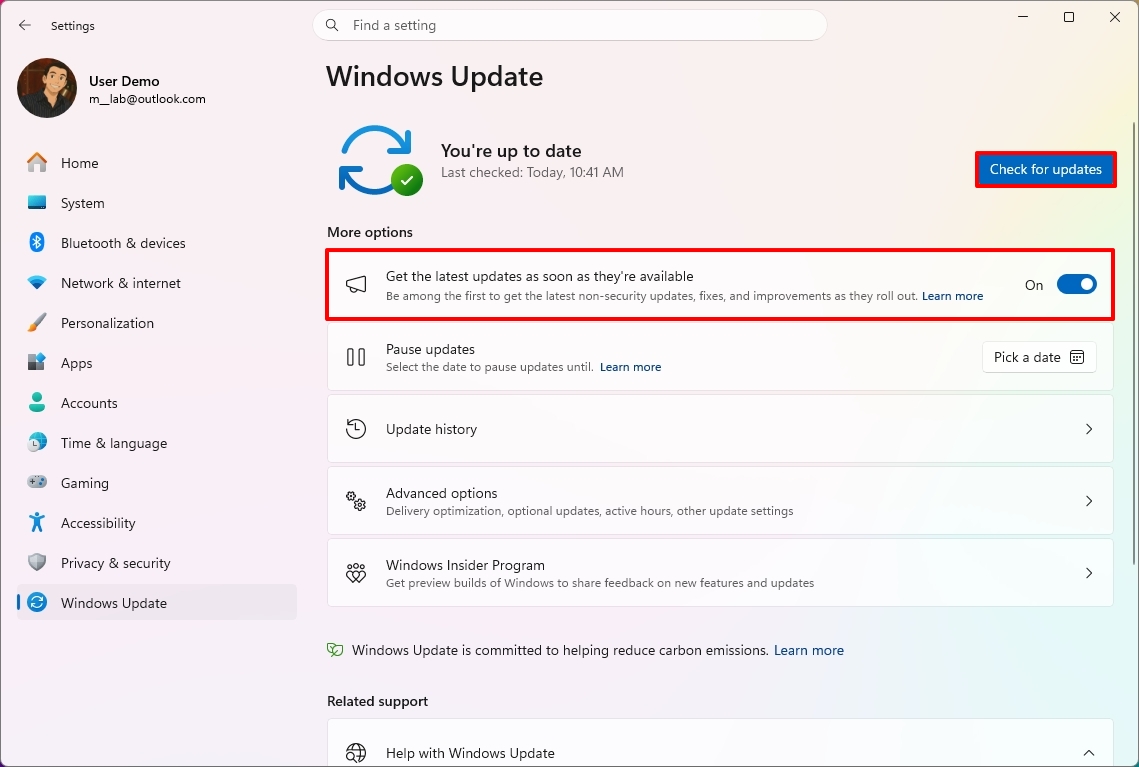1139x767 pixels.
Task: Click the Update history clock icon
Action: click(356, 429)
